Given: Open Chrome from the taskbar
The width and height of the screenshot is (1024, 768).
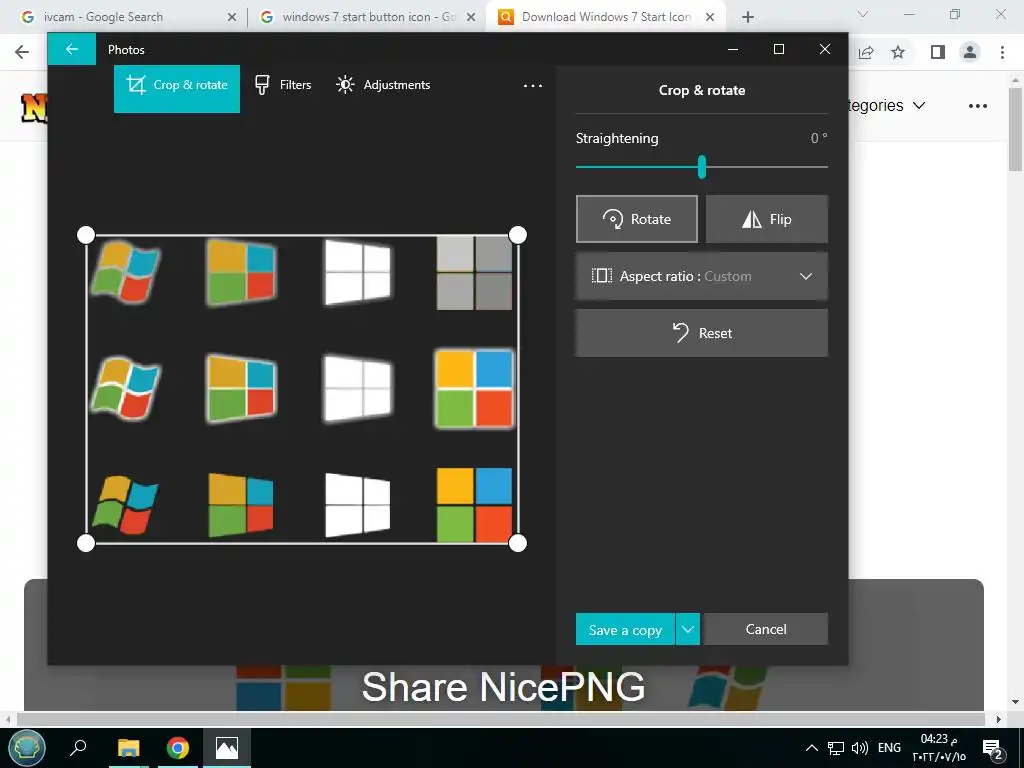Looking at the screenshot, I should click(x=177, y=748).
